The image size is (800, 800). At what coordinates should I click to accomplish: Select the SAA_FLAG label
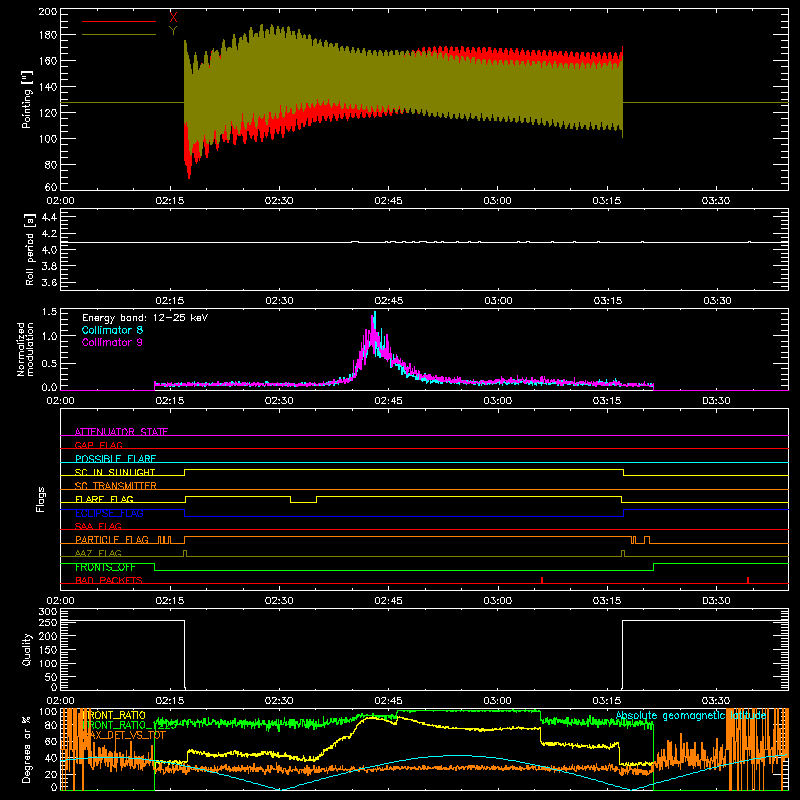(98, 526)
